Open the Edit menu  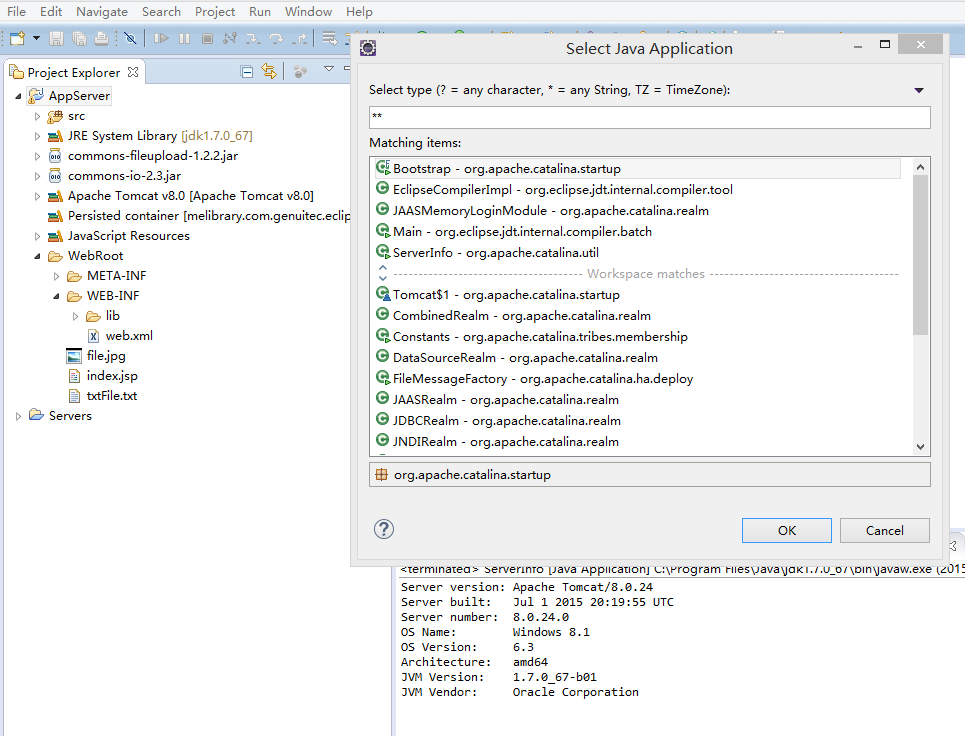click(x=51, y=12)
